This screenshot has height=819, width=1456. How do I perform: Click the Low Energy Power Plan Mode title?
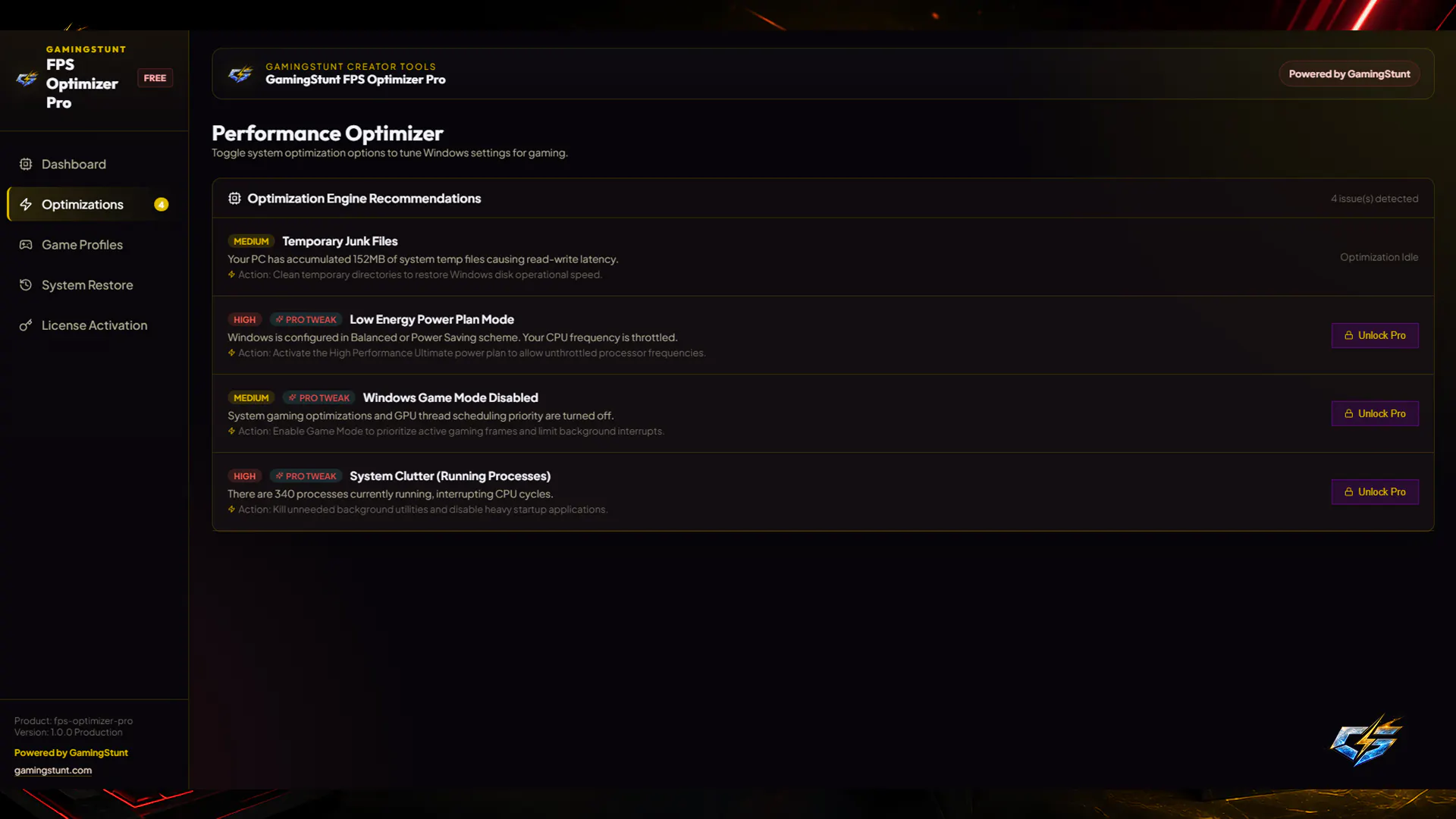(431, 319)
